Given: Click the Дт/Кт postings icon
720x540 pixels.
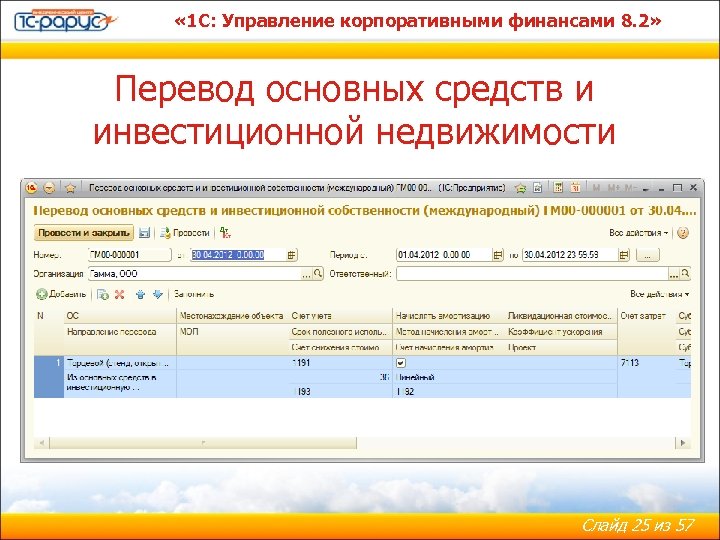Looking at the screenshot, I should click(225, 233).
